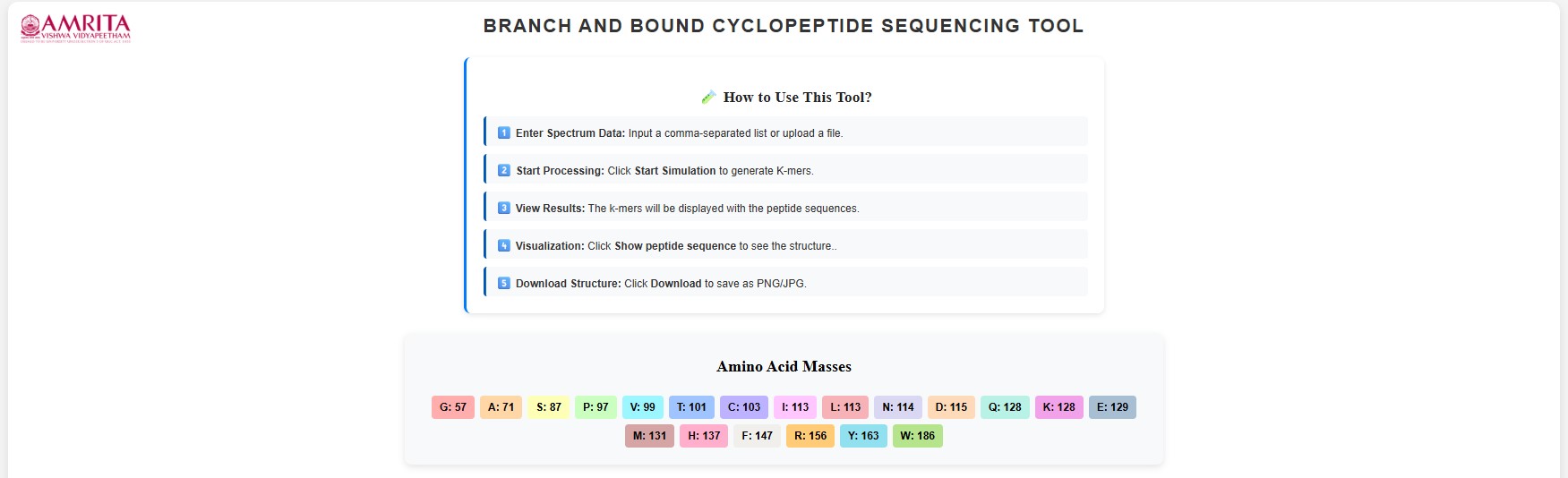Select the R: 156 amino acid chip

coord(810,436)
